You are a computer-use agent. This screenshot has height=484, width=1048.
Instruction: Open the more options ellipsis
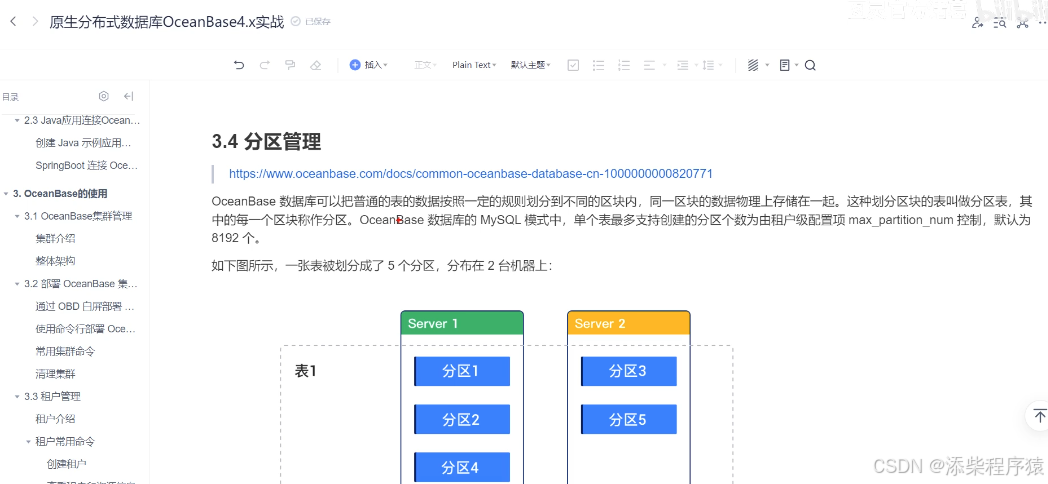coord(1043,23)
